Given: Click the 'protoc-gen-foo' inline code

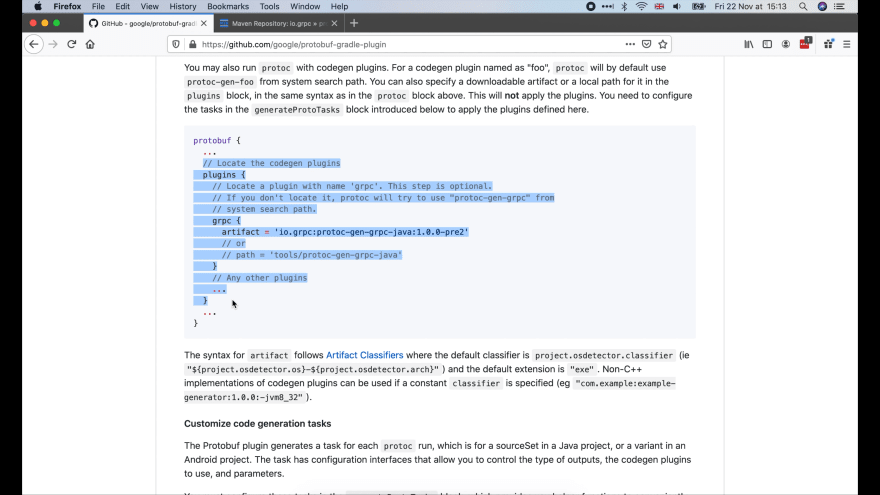Looking at the screenshot, I should pyautogui.click(x=221, y=82).
